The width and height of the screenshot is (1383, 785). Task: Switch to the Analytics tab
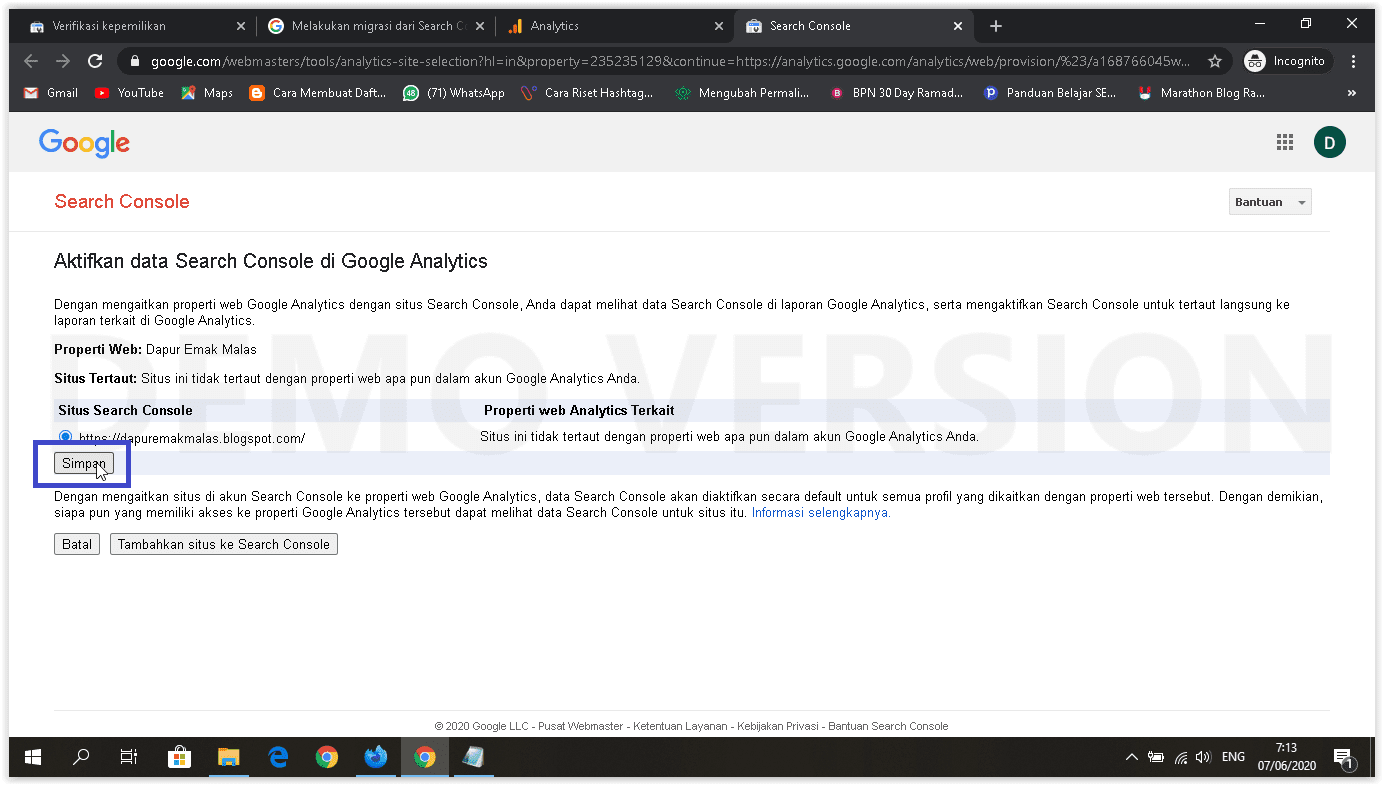pos(615,26)
